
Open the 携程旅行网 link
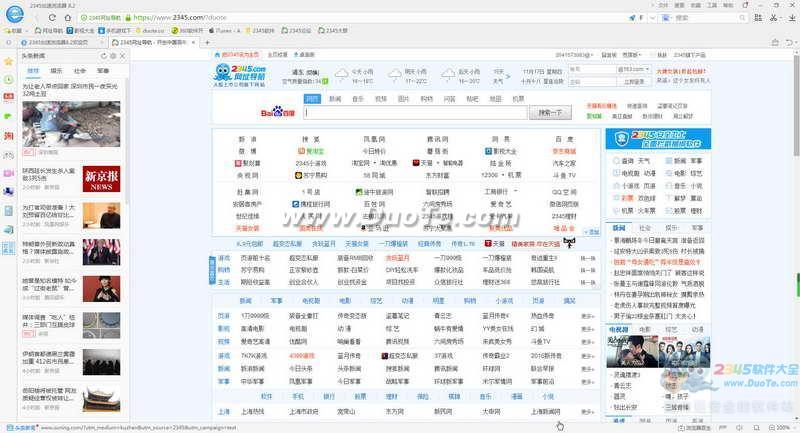(x=311, y=204)
